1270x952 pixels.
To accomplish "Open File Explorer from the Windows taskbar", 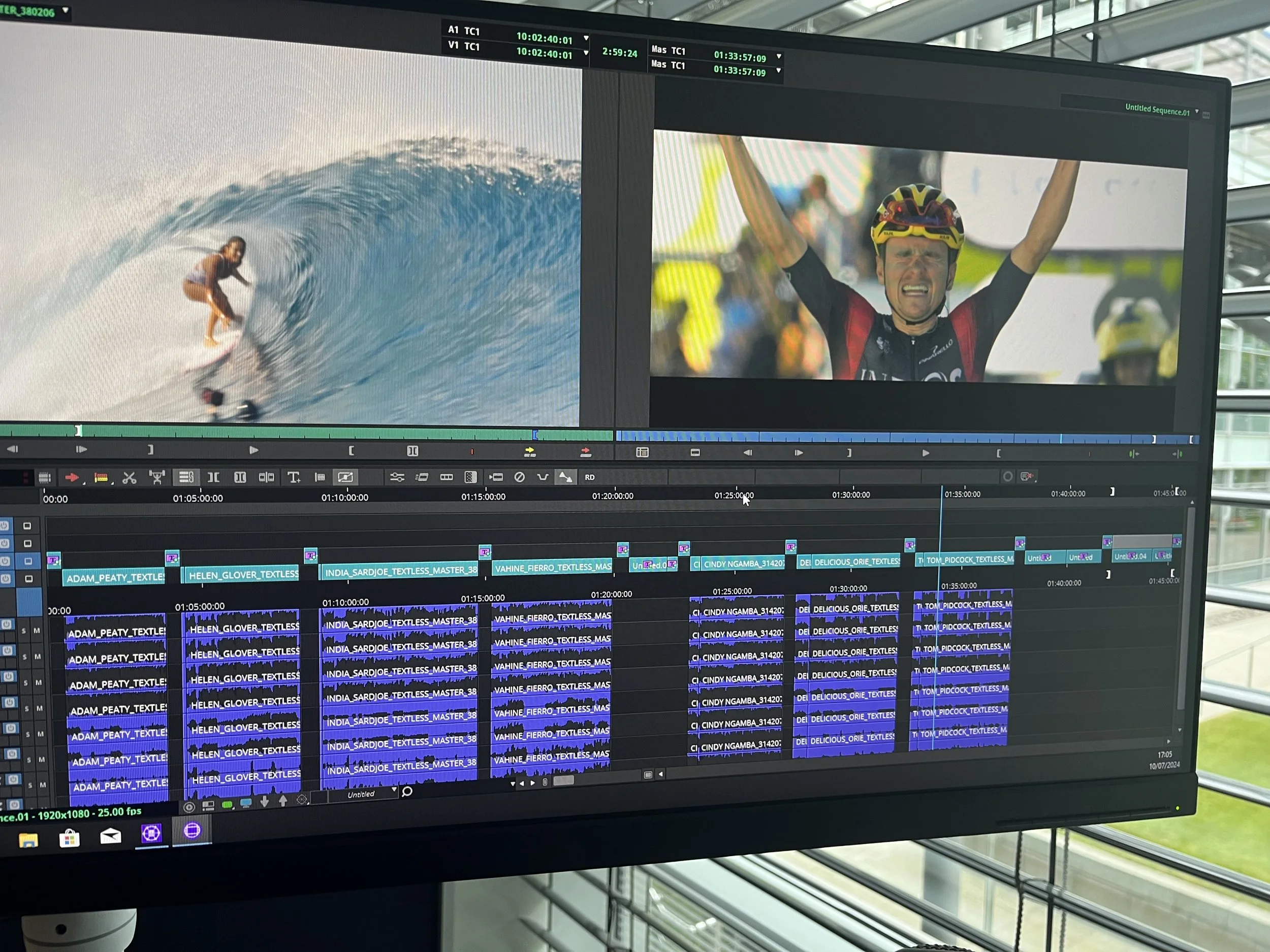I will (x=28, y=840).
